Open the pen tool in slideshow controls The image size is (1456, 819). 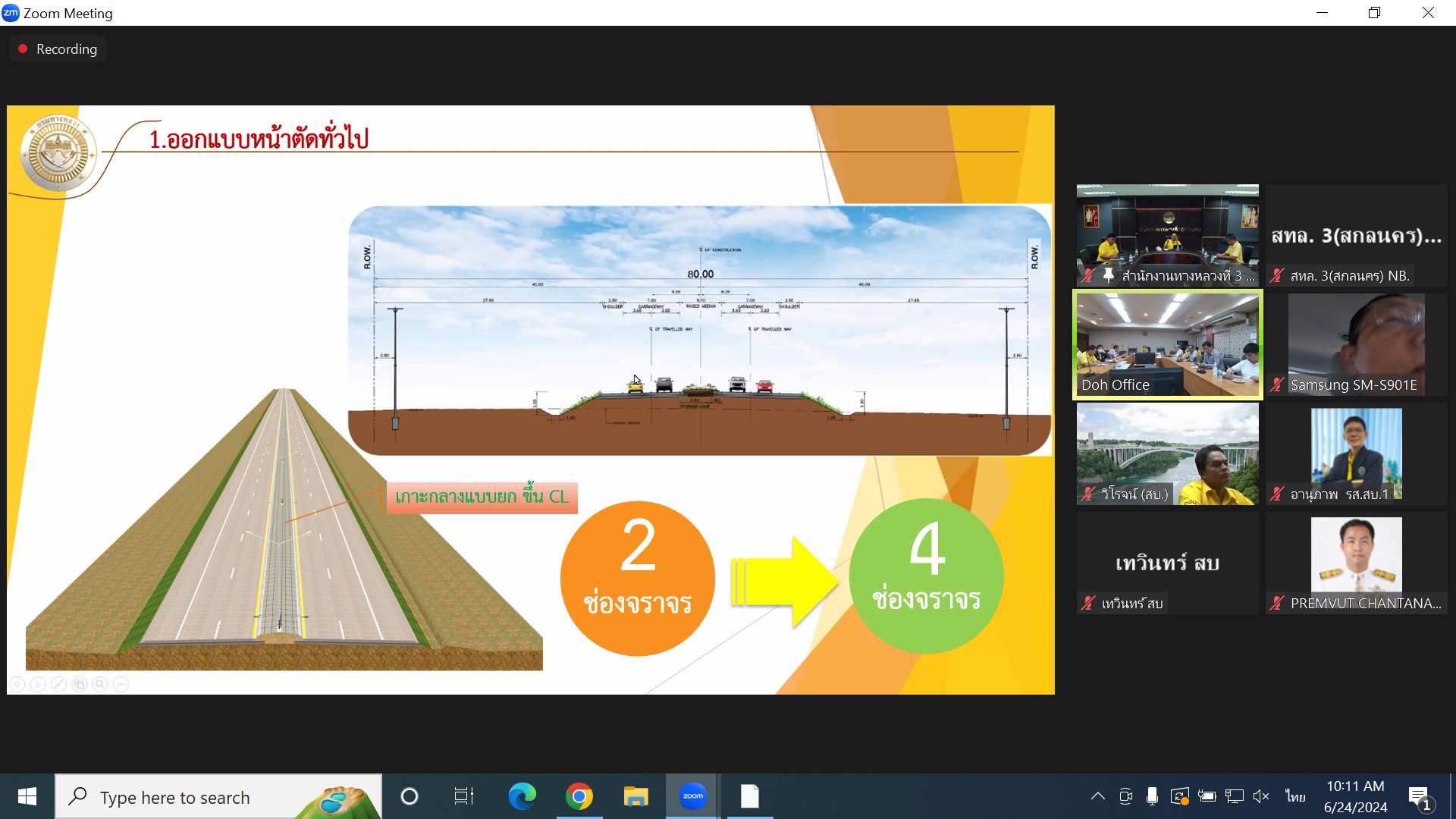click(58, 684)
